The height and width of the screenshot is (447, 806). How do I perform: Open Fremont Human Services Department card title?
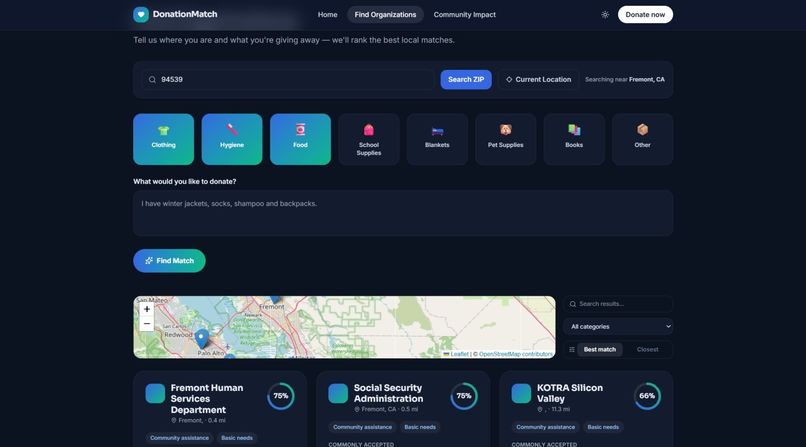tap(207, 399)
